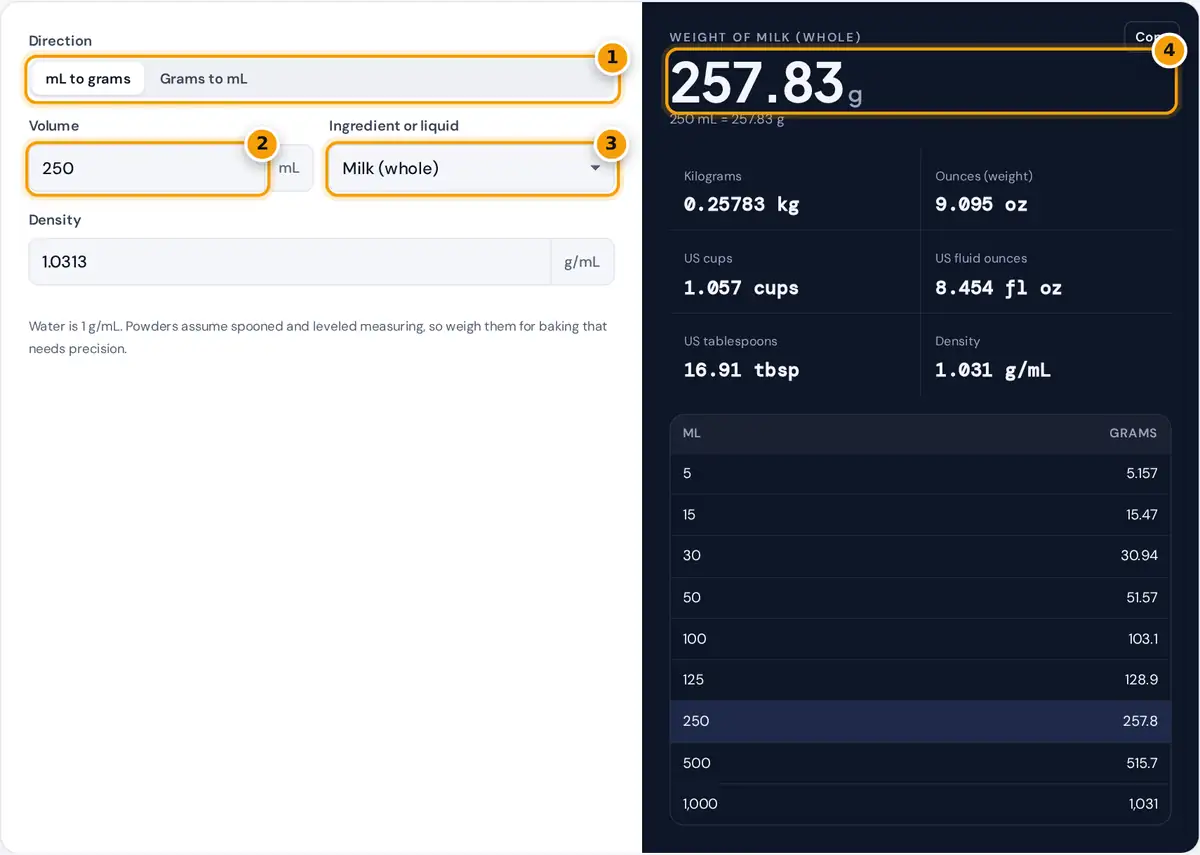Click the 8.454 fl oz value

tap(998, 288)
